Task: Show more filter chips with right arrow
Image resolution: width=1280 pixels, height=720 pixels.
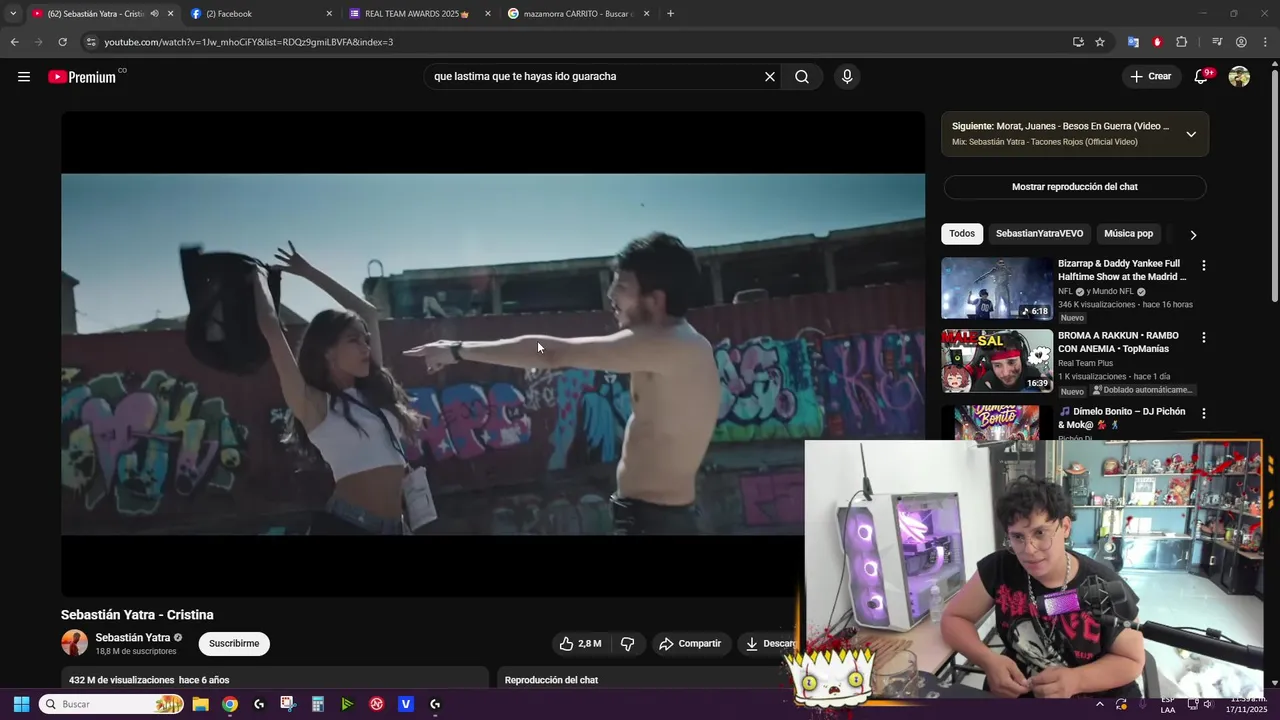Action: click(x=1193, y=235)
